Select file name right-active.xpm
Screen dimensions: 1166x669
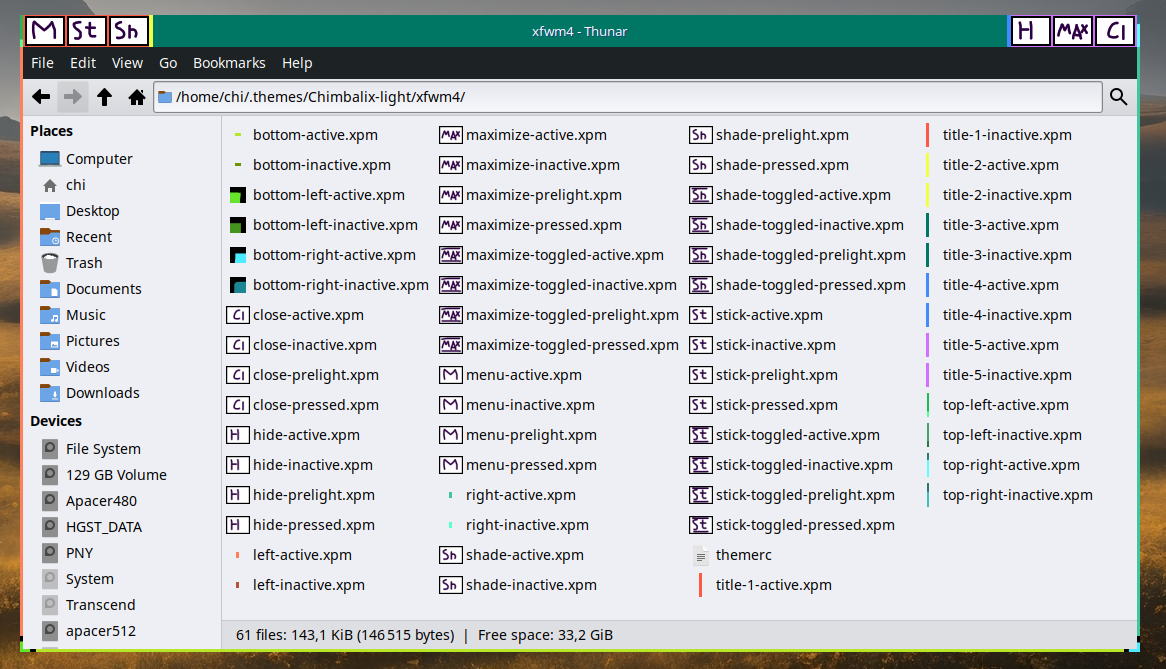tap(521, 495)
